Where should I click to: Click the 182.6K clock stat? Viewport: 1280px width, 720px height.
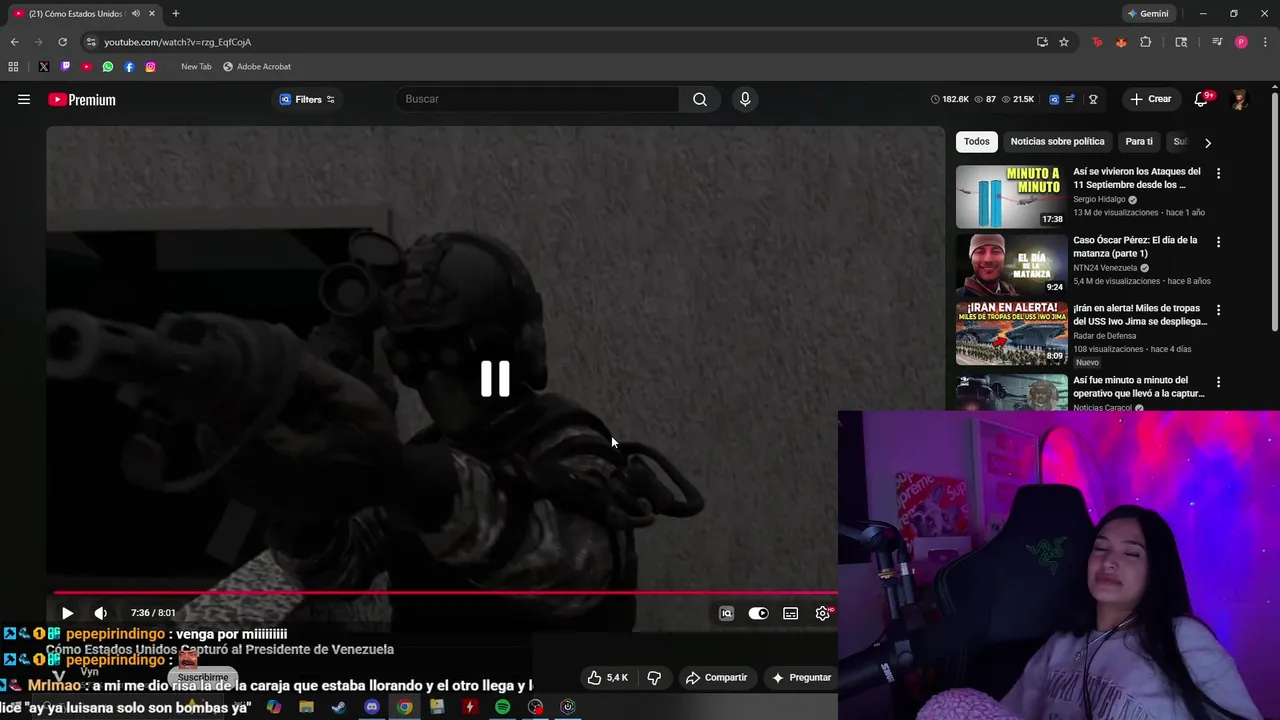(950, 99)
